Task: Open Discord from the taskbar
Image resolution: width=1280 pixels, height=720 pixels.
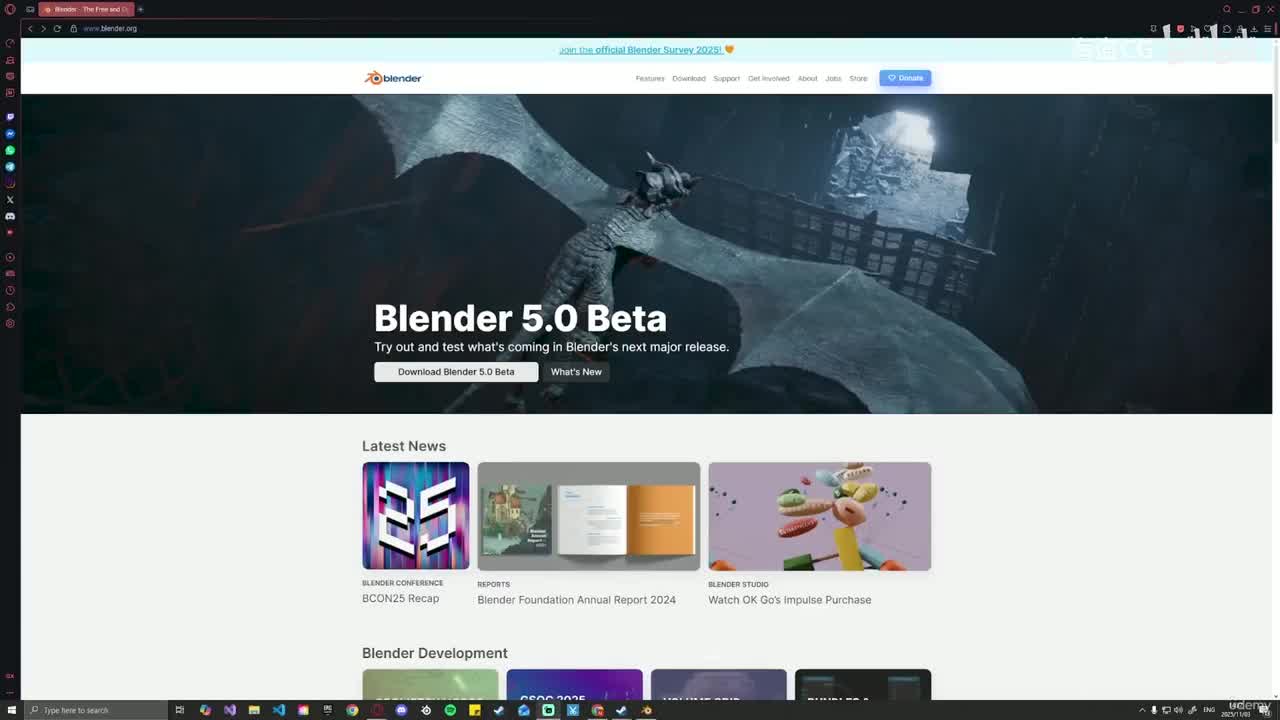Action: pyautogui.click(x=401, y=710)
